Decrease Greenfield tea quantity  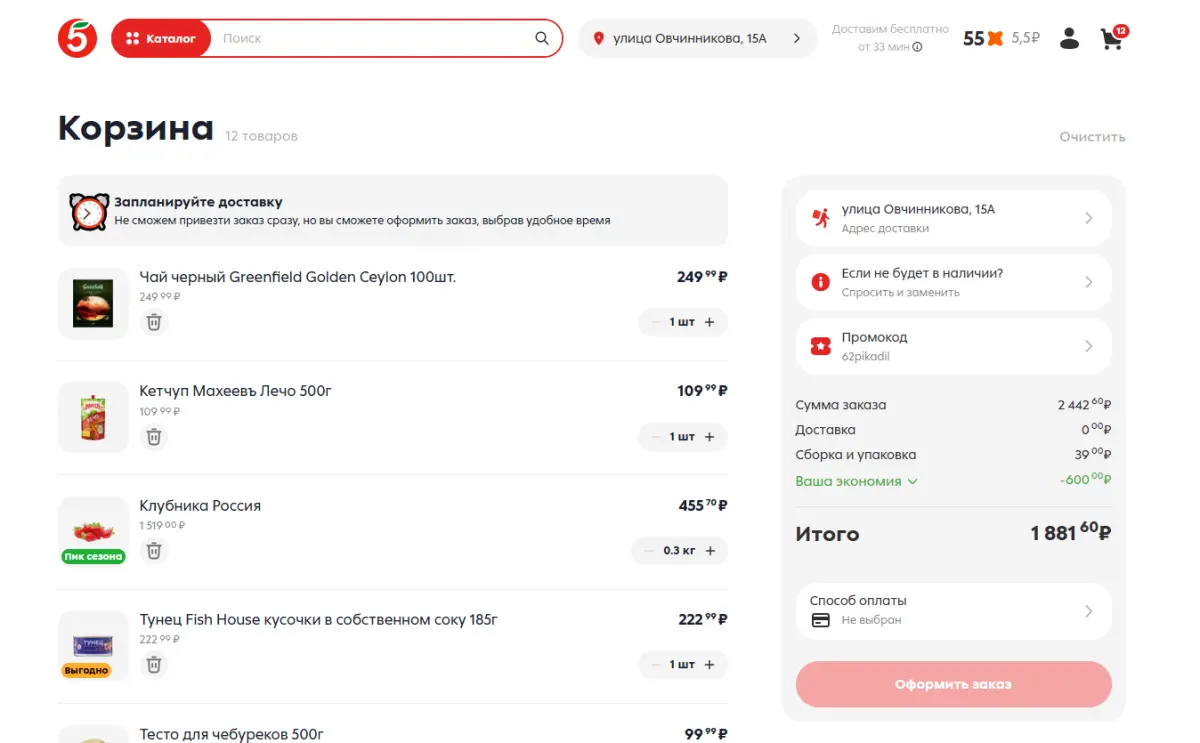[x=656, y=322]
